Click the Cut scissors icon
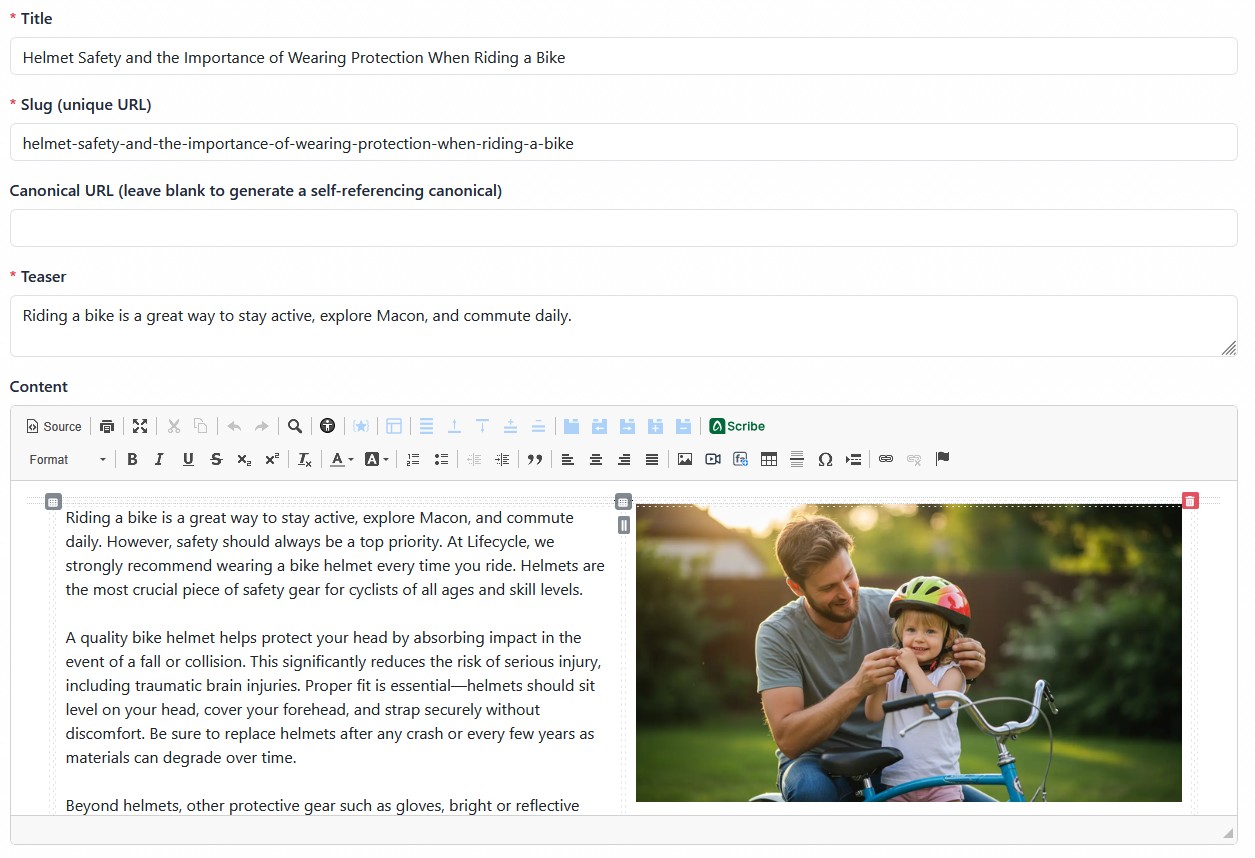Viewport: 1255px width, 858px height. pos(173,426)
